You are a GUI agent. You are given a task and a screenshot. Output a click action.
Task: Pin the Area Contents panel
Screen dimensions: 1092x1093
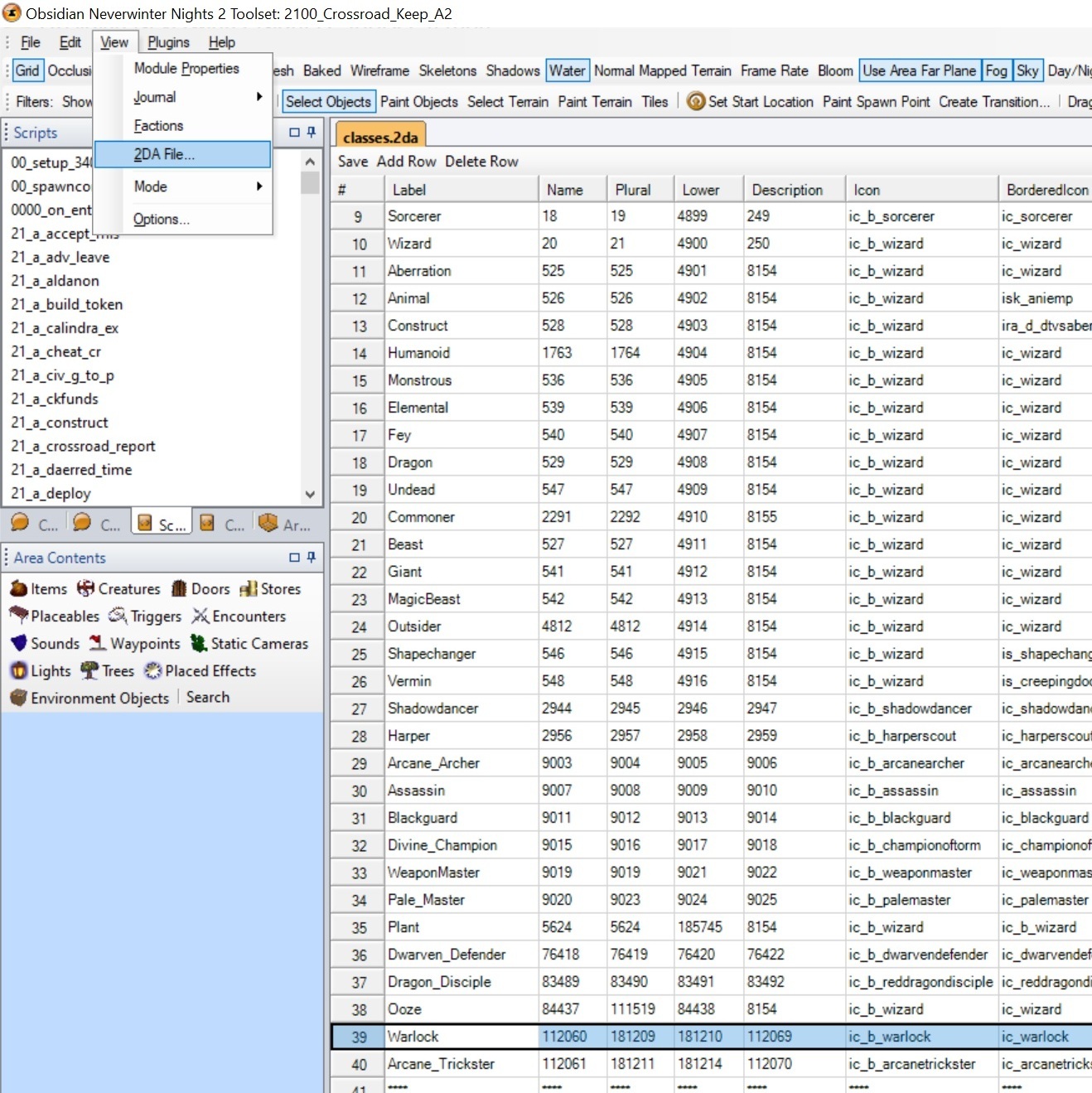pos(312,557)
